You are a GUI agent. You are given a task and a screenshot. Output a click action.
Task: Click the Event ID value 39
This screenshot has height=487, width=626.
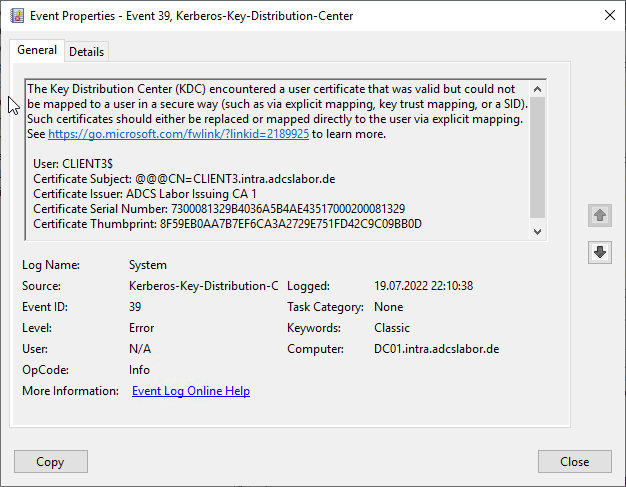[x=135, y=307]
